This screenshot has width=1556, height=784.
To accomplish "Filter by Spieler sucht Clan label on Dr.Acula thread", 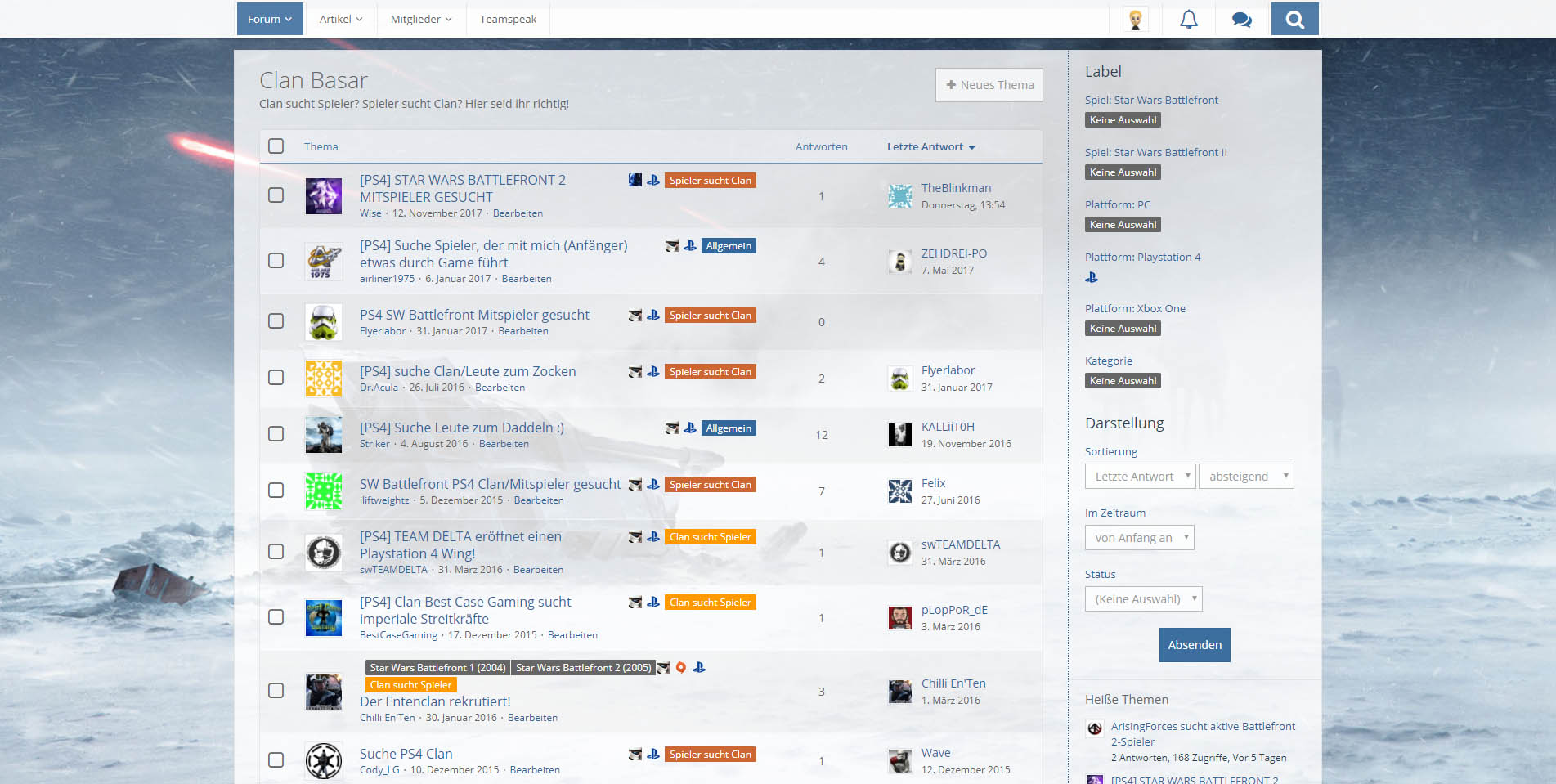I will pos(710,372).
